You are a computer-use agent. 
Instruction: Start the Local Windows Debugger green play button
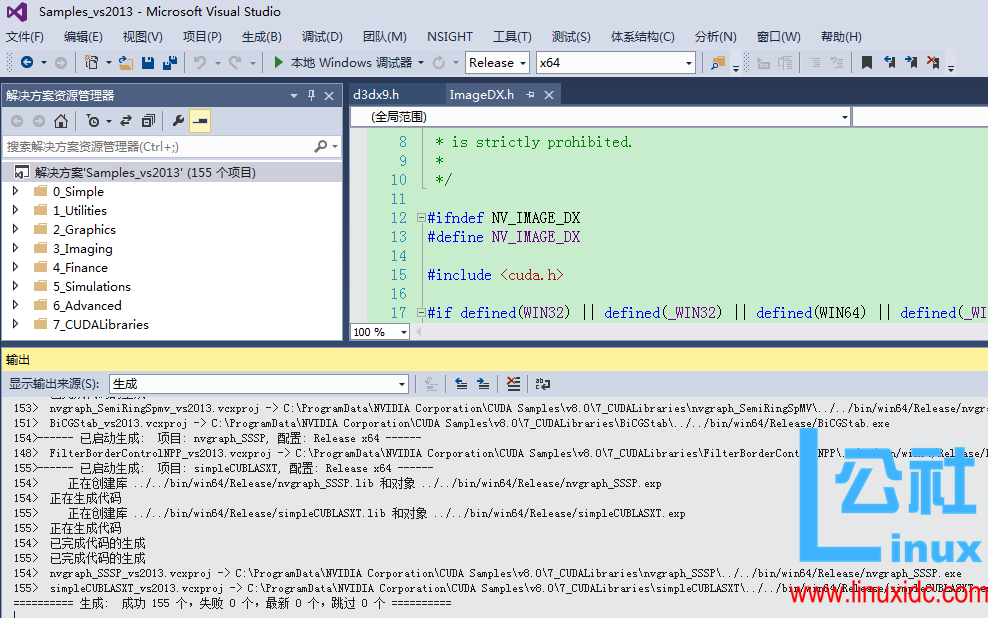(x=278, y=62)
